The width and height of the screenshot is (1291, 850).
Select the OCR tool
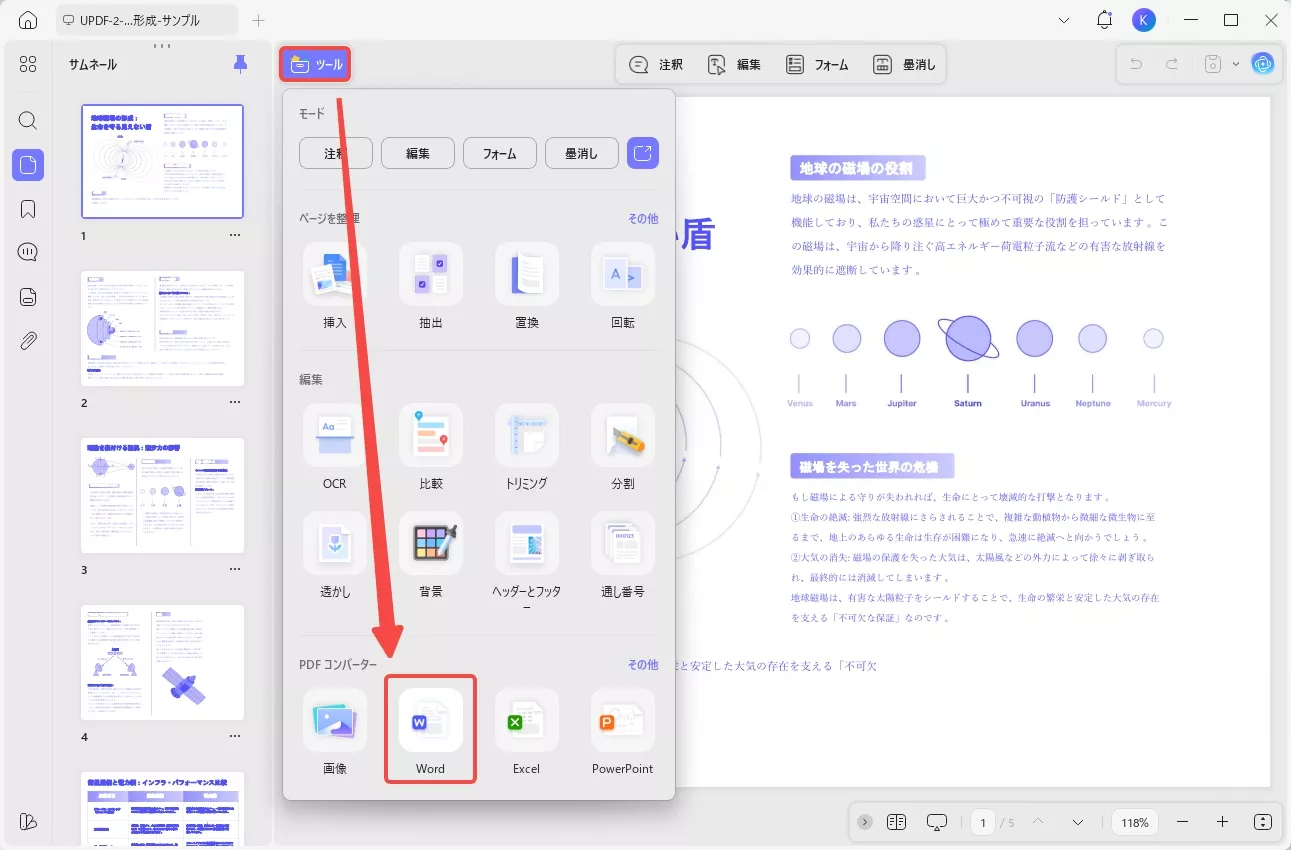tap(334, 449)
